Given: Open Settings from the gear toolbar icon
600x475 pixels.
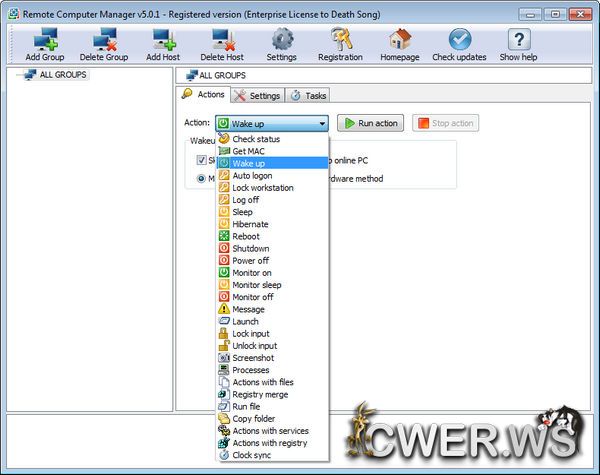Looking at the screenshot, I should tap(282, 40).
